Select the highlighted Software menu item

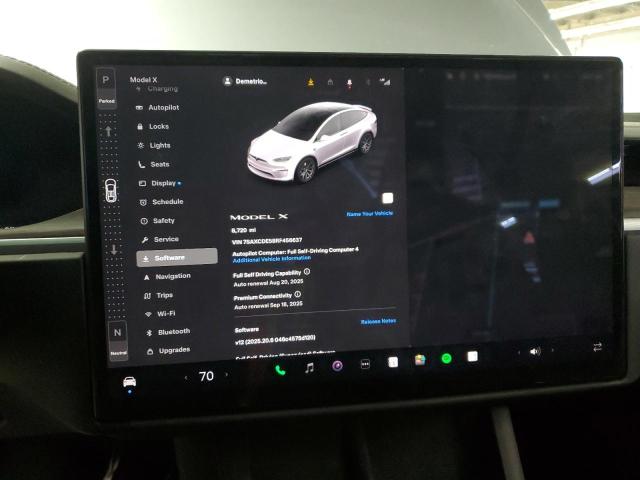(x=177, y=258)
